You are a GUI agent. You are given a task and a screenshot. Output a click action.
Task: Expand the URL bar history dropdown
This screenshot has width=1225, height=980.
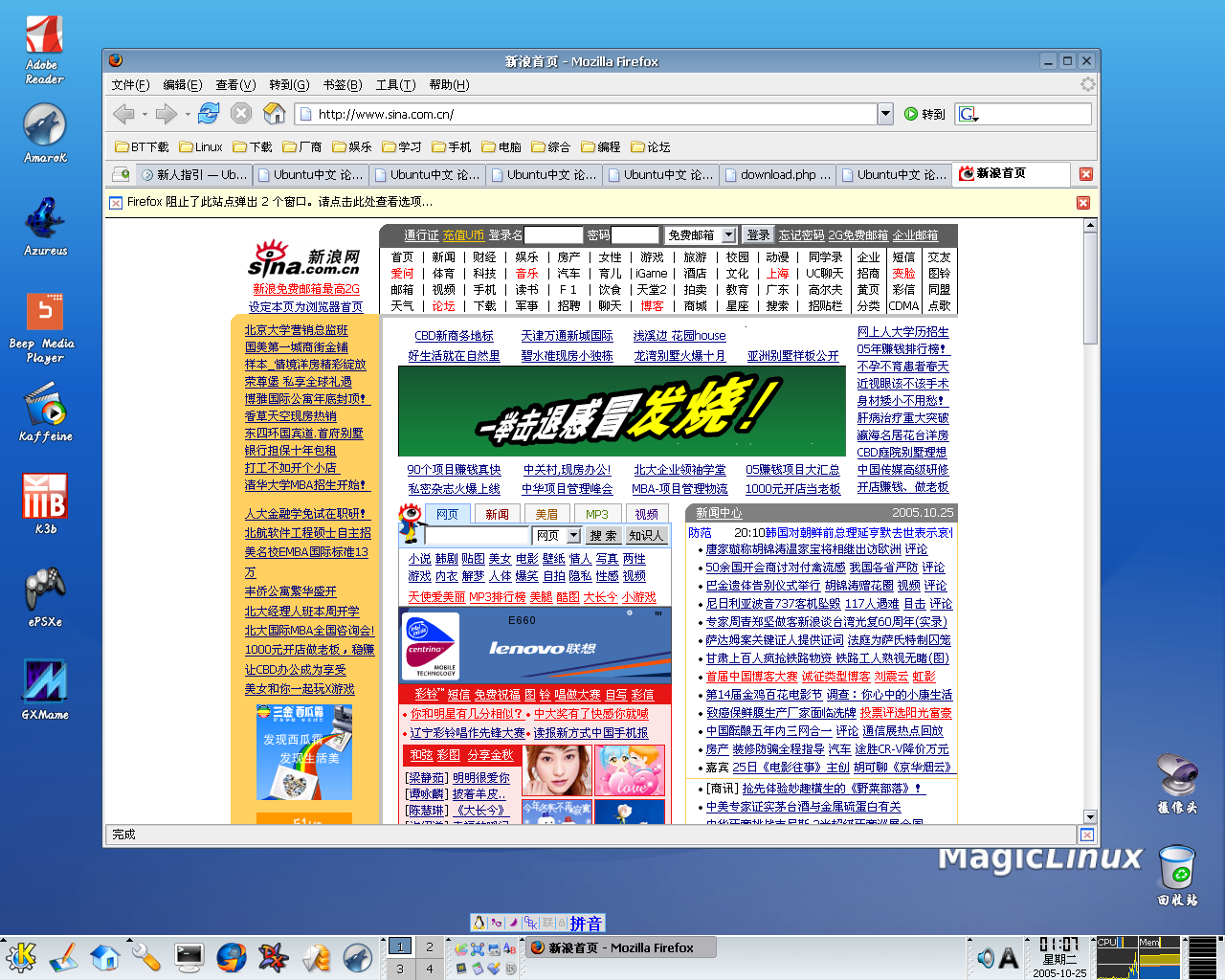click(x=885, y=114)
